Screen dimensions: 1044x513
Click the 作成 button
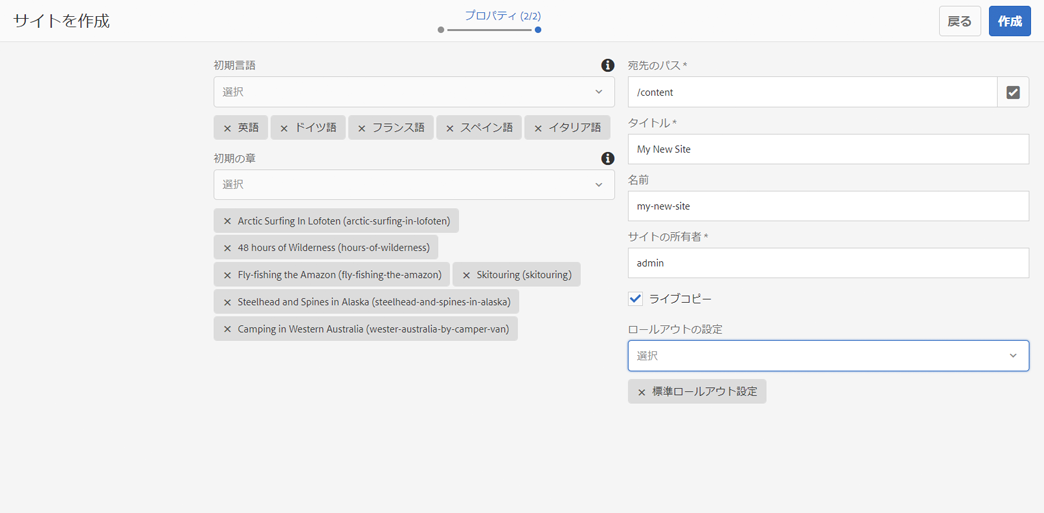pyautogui.click(x=1009, y=21)
